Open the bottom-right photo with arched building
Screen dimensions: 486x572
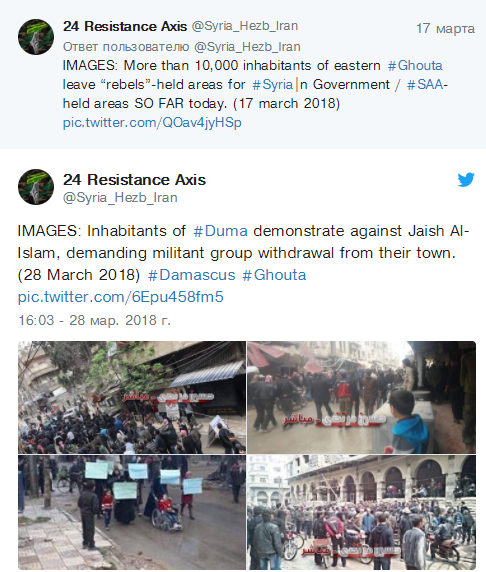[362, 512]
